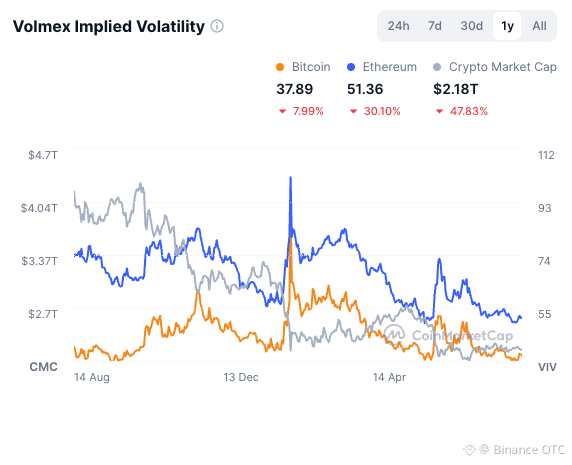The width and height of the screenshot is (572, 465).
Task: Click the Binance OTC logo icon
Action: pos(469,449)
